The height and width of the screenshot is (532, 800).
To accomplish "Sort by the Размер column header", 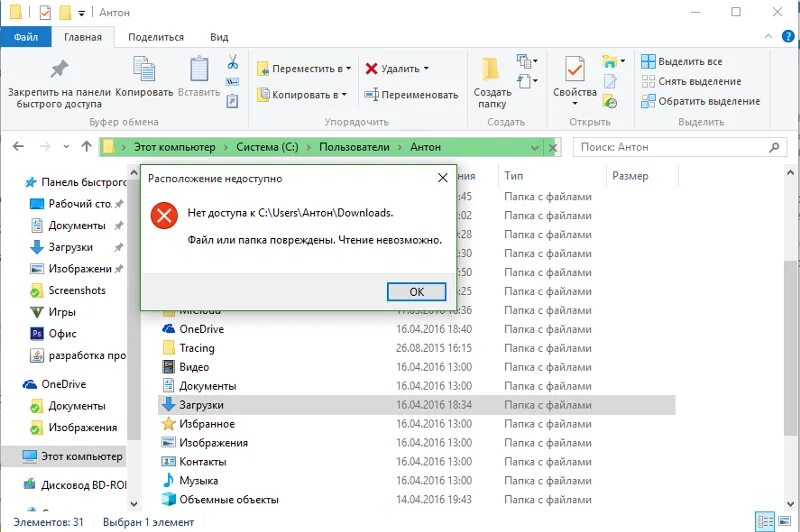I will tap(643, 175).
